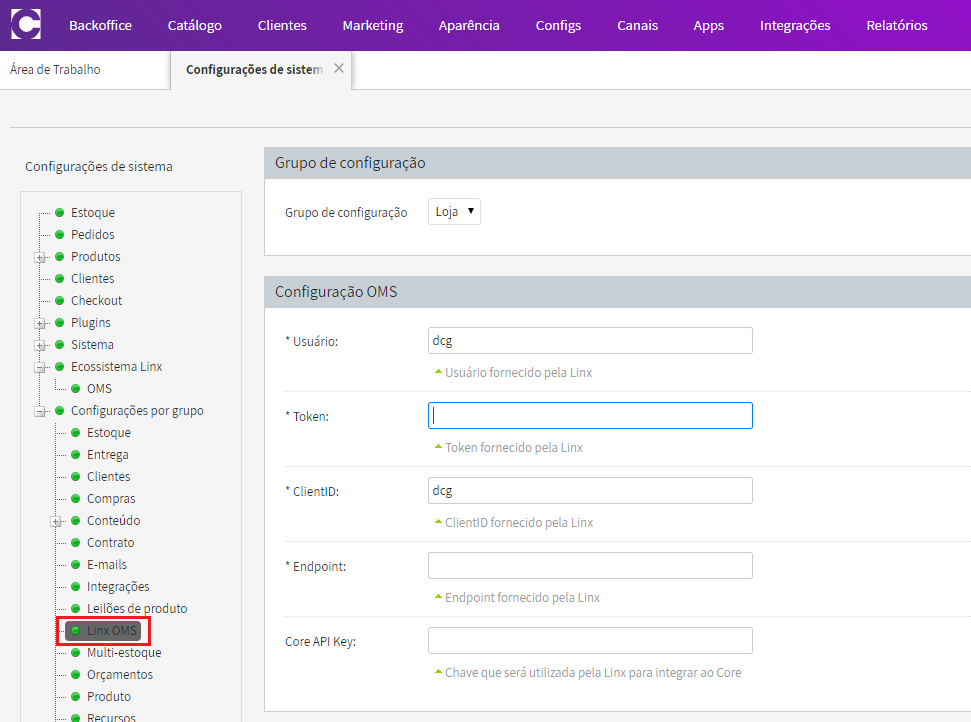
Task: Collapse the Ecossistema Linx tree node
Action: pyautogui.click(x=40, y=367)
